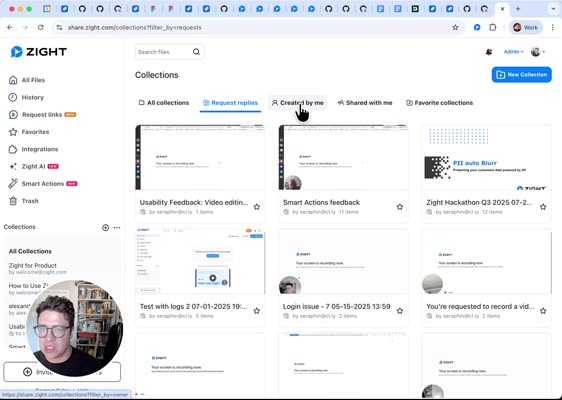Viewport: 562px width, 400px height.
Task: Open Chrome Work profile menu
Action: coord(525,27)
